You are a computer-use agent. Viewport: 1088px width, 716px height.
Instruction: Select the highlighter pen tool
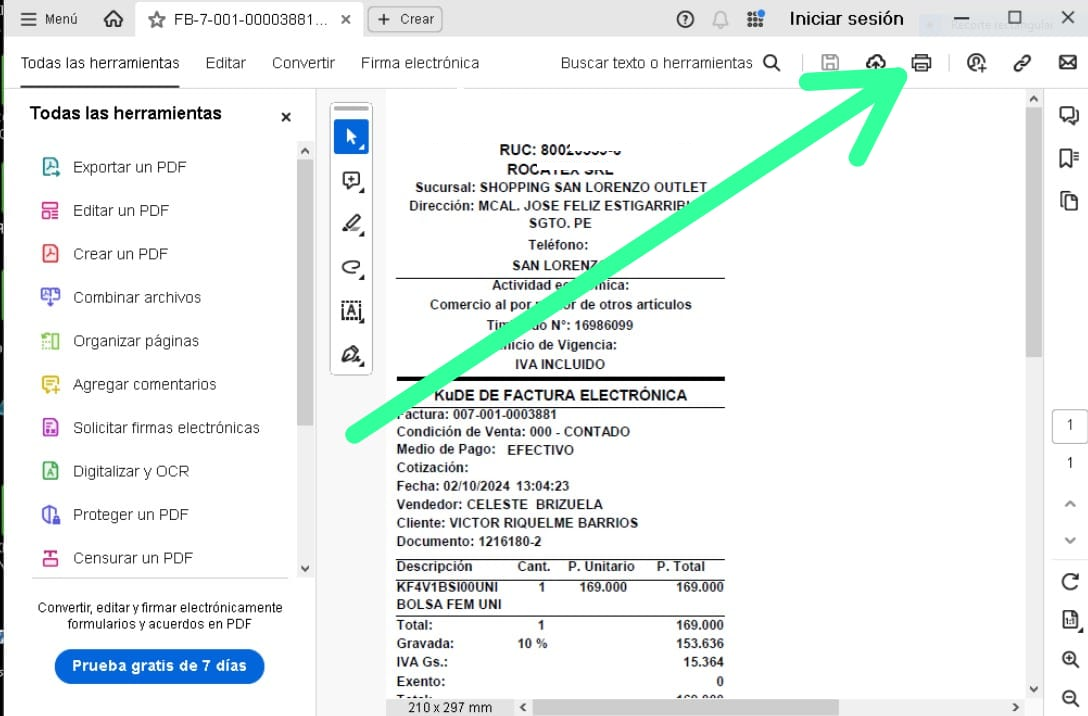pyautogui.click(x=351, y=224)
